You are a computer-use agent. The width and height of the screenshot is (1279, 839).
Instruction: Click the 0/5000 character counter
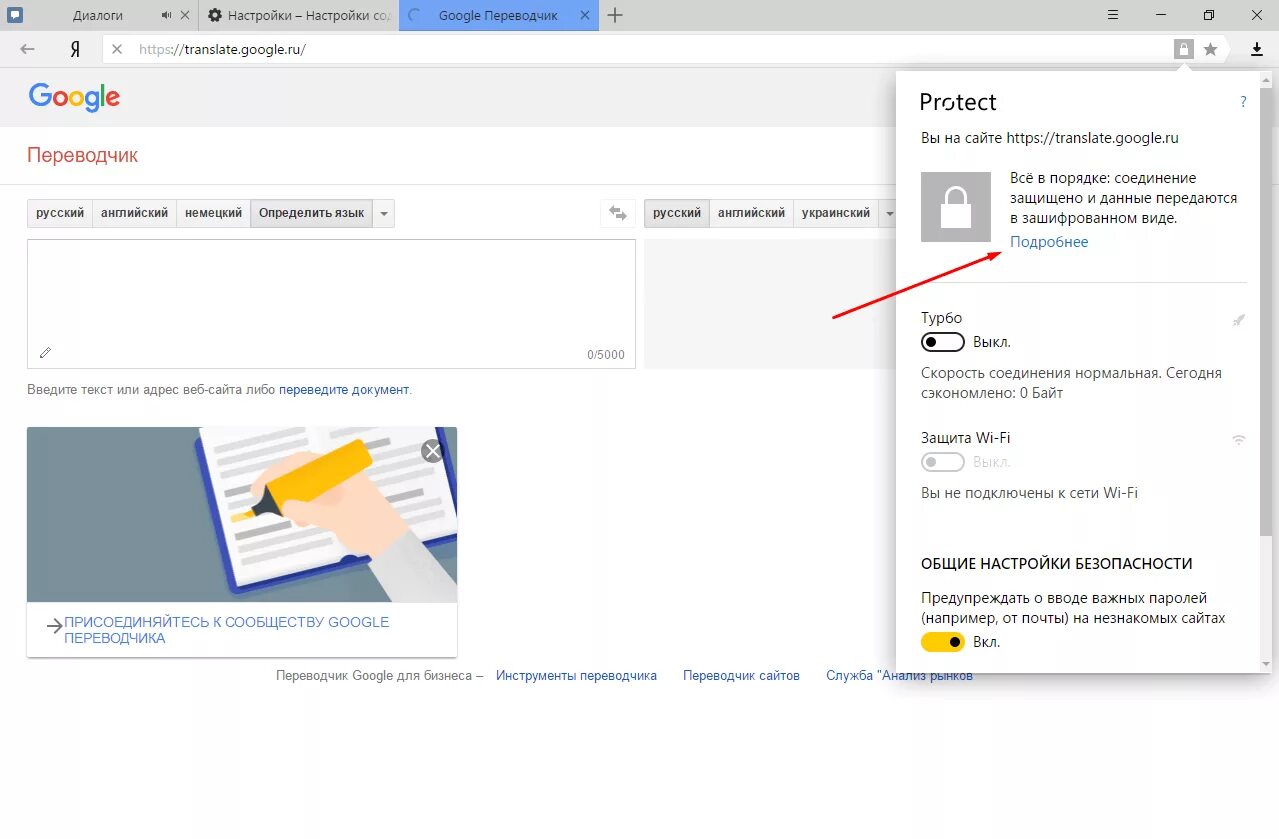[605, 355]
